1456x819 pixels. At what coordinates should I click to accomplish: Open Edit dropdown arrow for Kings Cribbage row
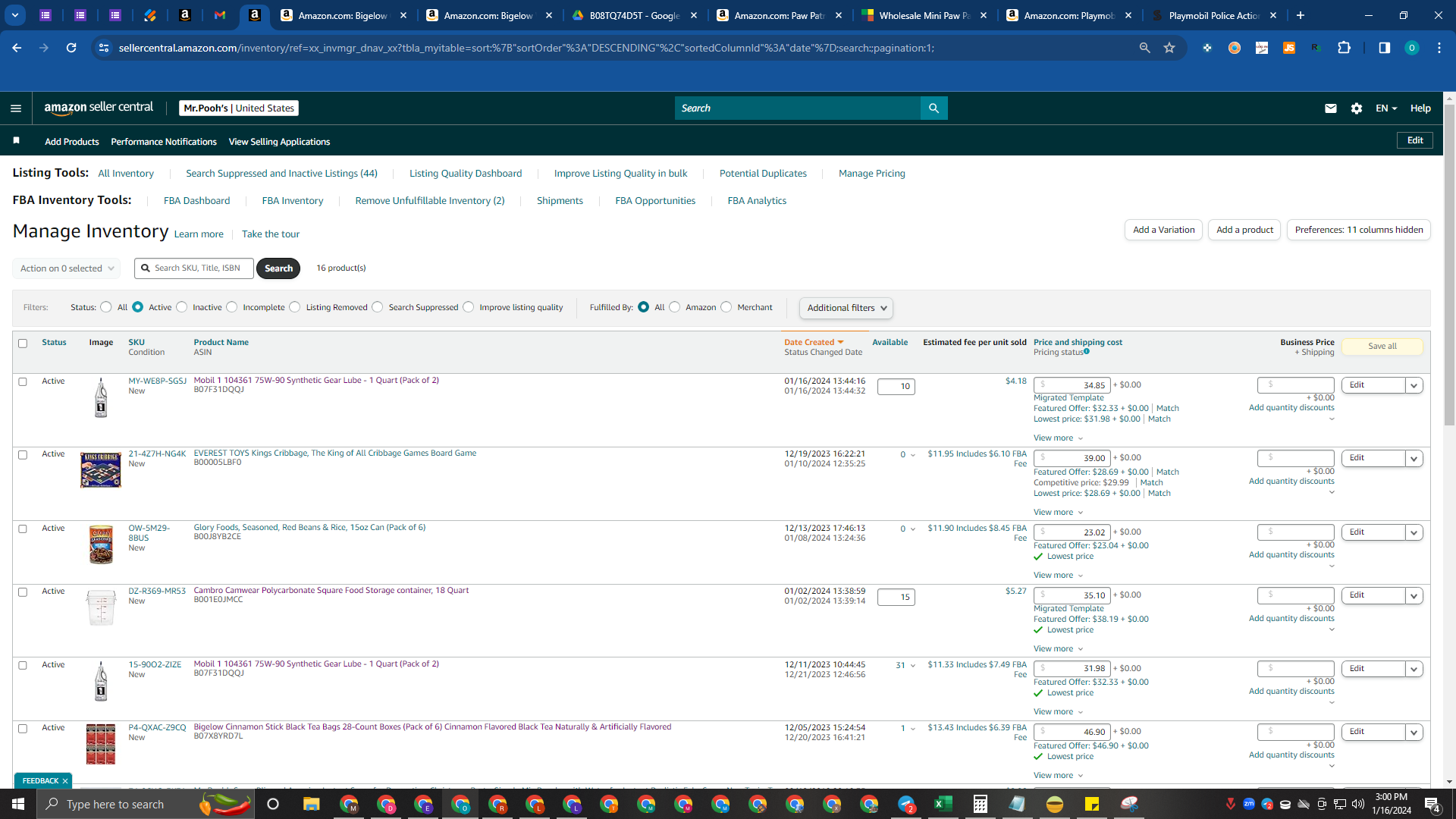click(1414, 459)
